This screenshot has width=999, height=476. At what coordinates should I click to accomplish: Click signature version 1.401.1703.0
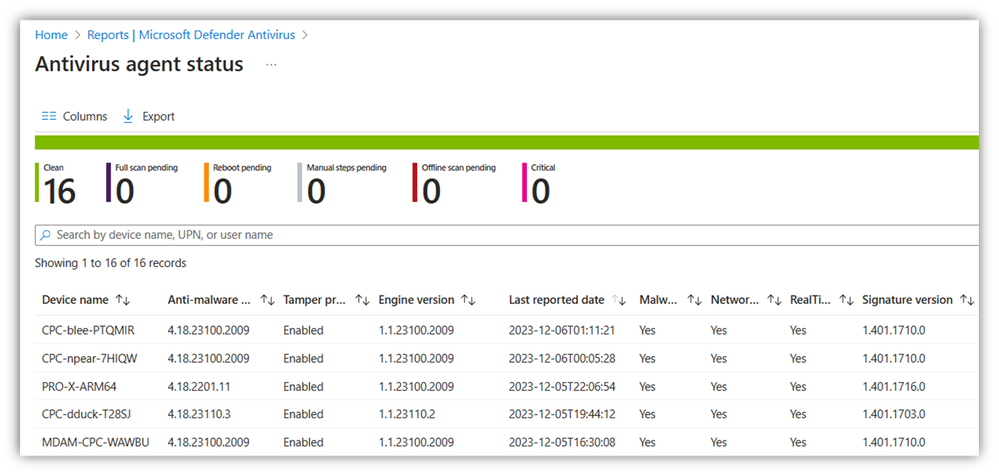(x=894, y=414)
